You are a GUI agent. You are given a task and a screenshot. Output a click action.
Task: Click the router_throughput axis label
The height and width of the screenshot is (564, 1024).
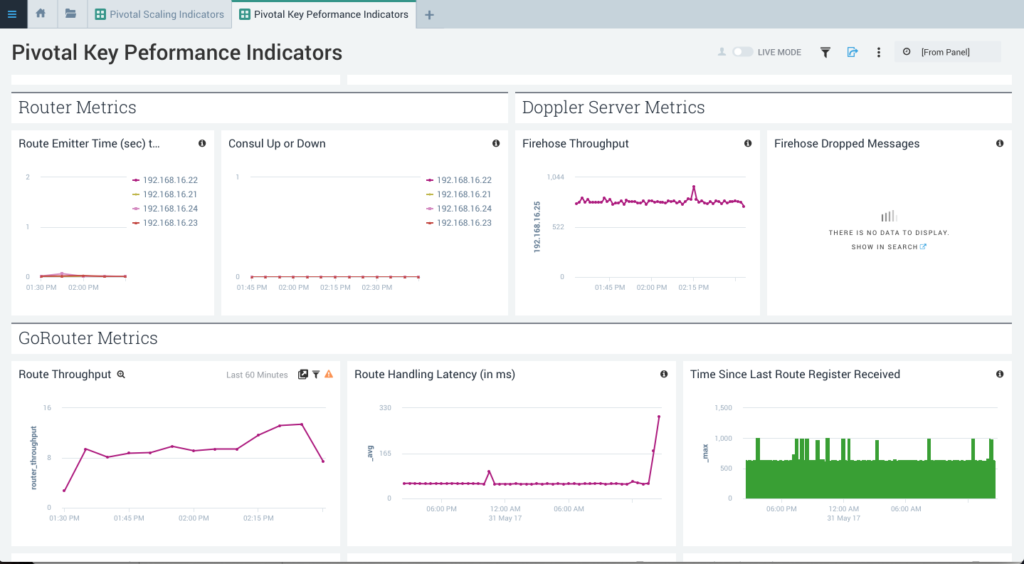tap(34, 458)
